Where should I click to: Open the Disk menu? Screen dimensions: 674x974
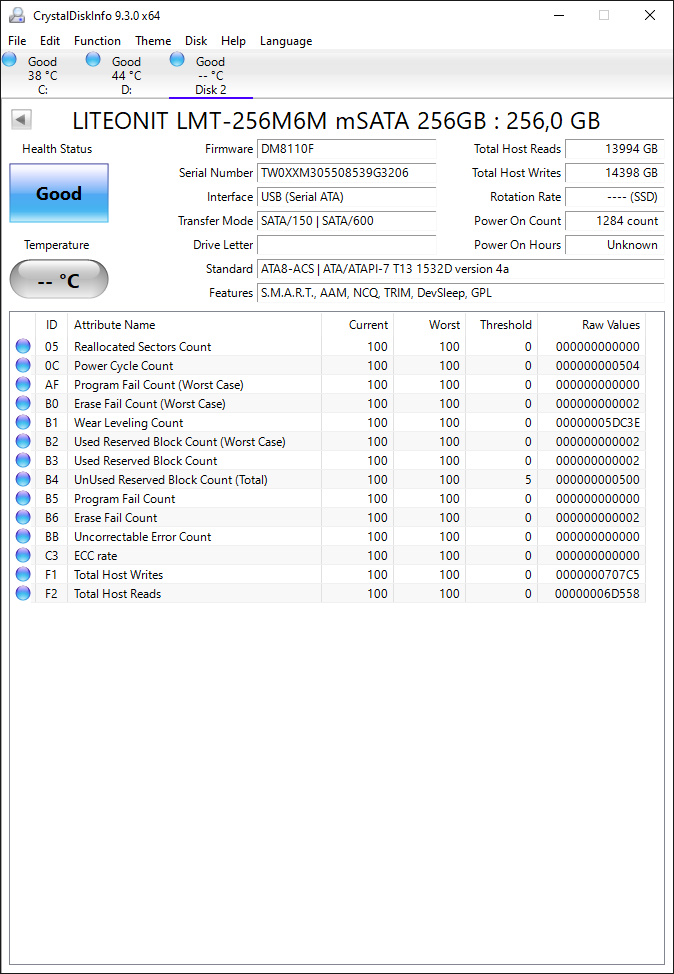(196, 41)
